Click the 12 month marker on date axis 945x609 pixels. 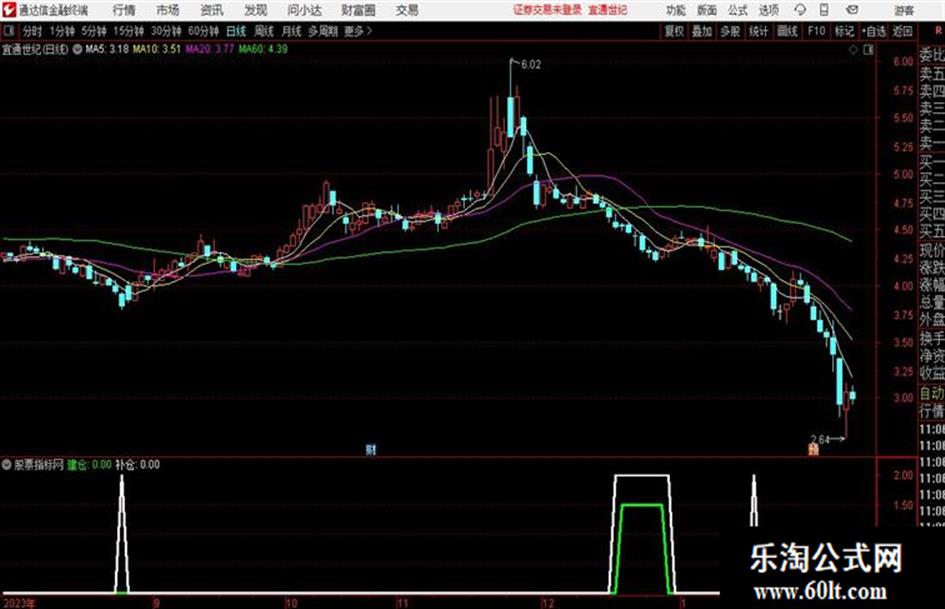point(548,603)
